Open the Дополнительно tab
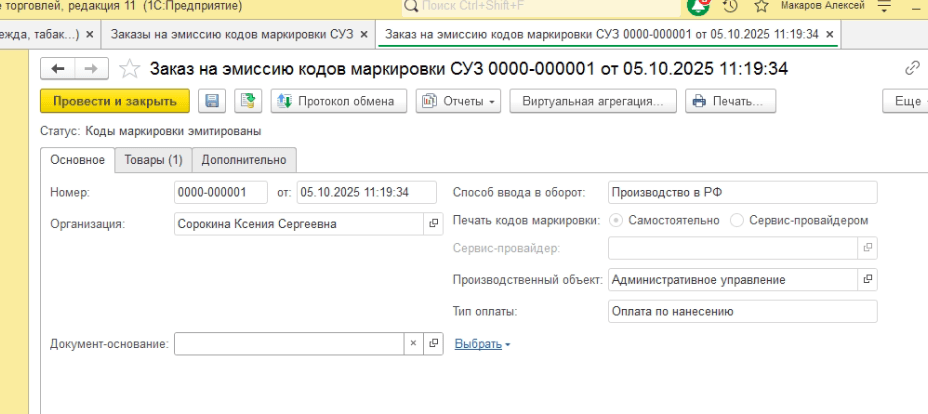Image resolution: width=928 pixels, height=414 pixels. pos(244,160)
